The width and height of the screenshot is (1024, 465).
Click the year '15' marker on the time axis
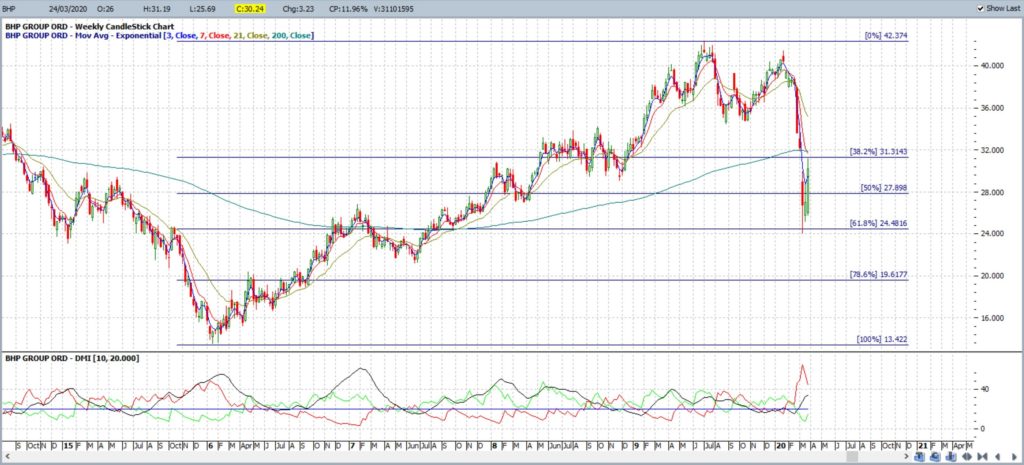click(x=68, y=445)
